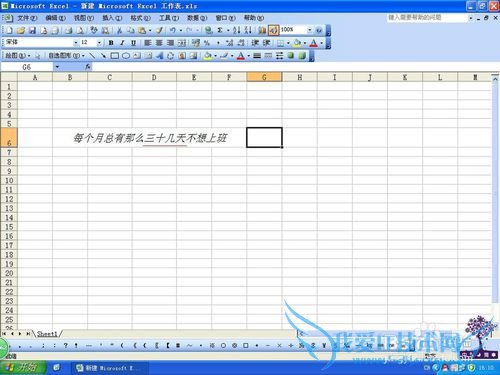This screenshot has width=500, height=375.
Task: Toggle Bold formatting
Action: click(x=111, y=43)
